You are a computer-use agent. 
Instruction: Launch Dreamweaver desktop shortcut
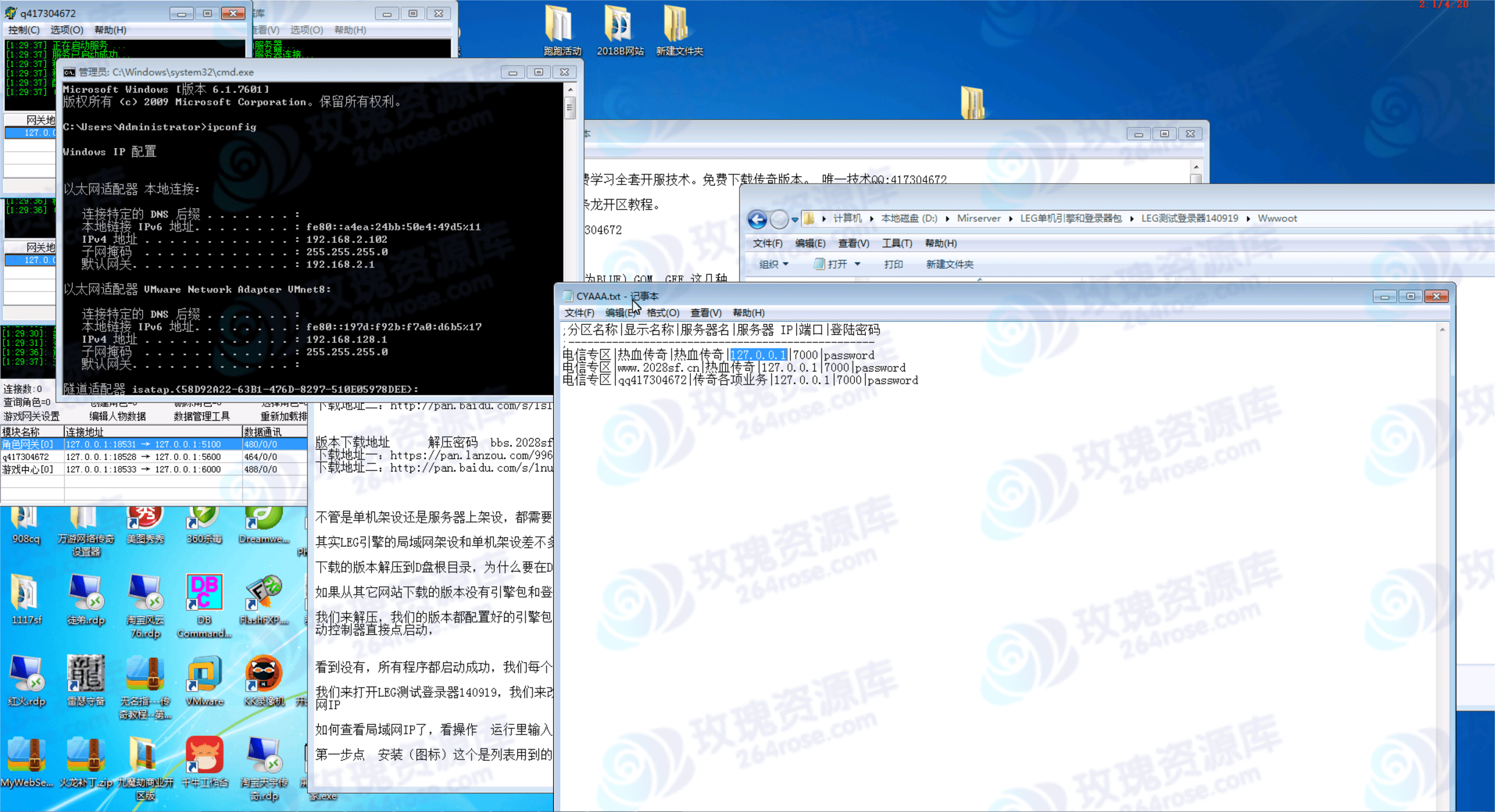click(x=264, y=526)
